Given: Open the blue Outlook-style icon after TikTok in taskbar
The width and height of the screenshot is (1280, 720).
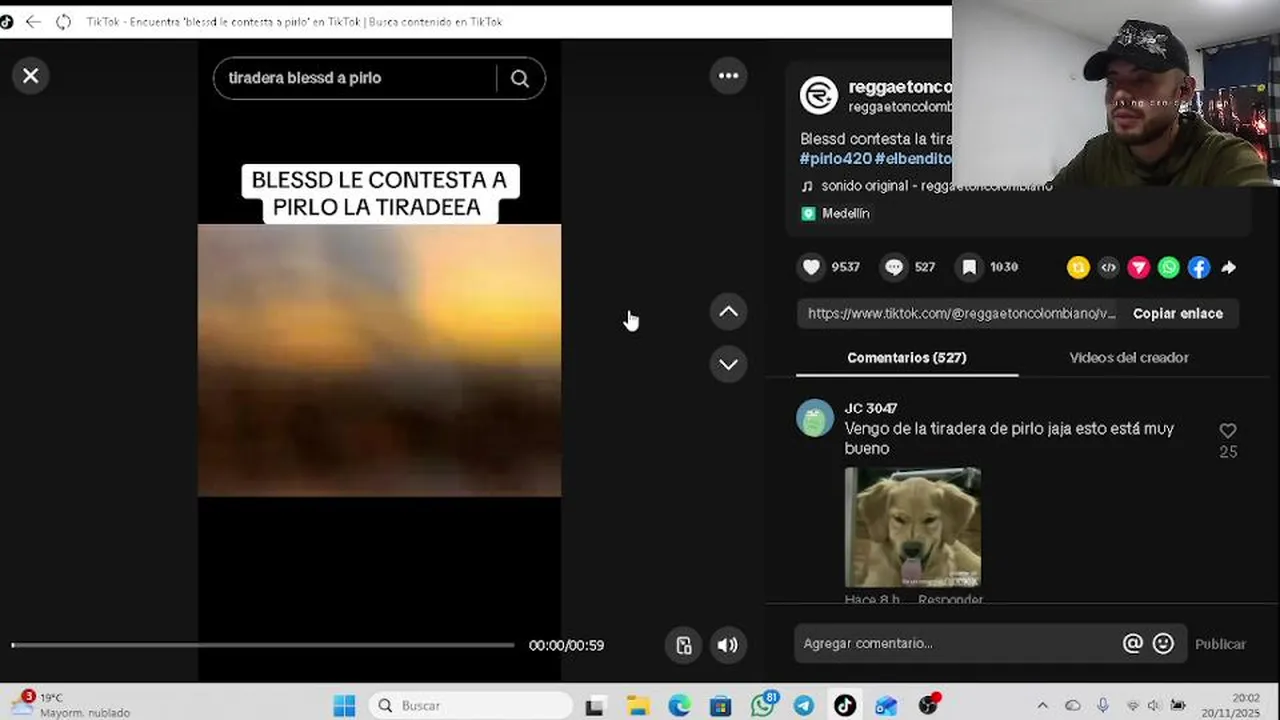Looking at the screenshot, I should (886, 706).
